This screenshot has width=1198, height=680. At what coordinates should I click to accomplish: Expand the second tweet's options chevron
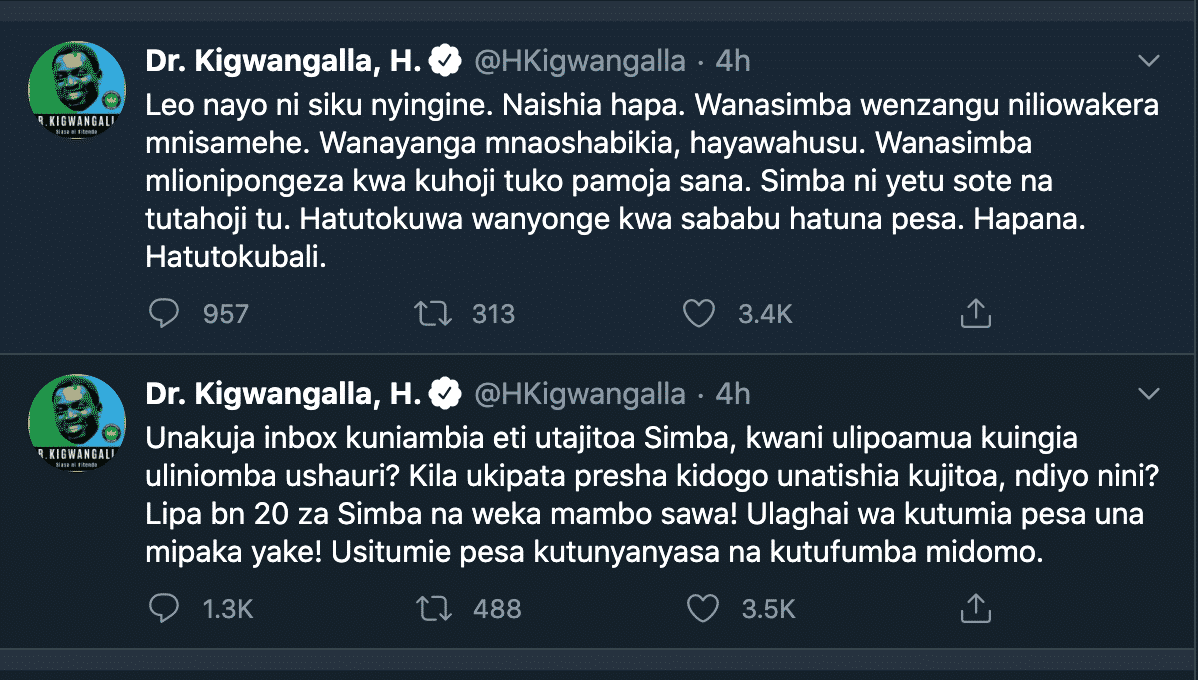click(1149, 393)
